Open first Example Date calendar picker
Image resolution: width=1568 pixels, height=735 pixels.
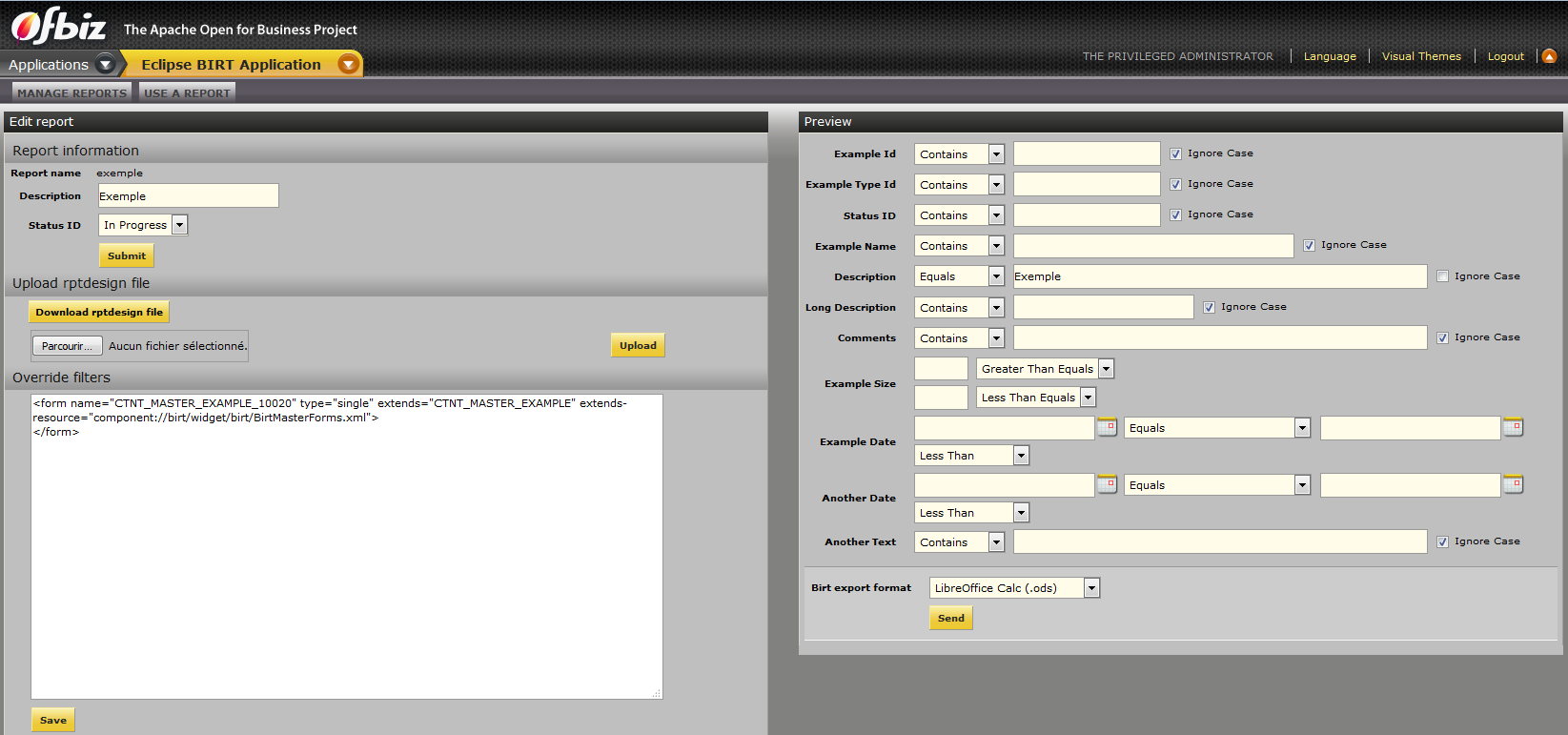pyautogui.click(x=1107, y=427)
